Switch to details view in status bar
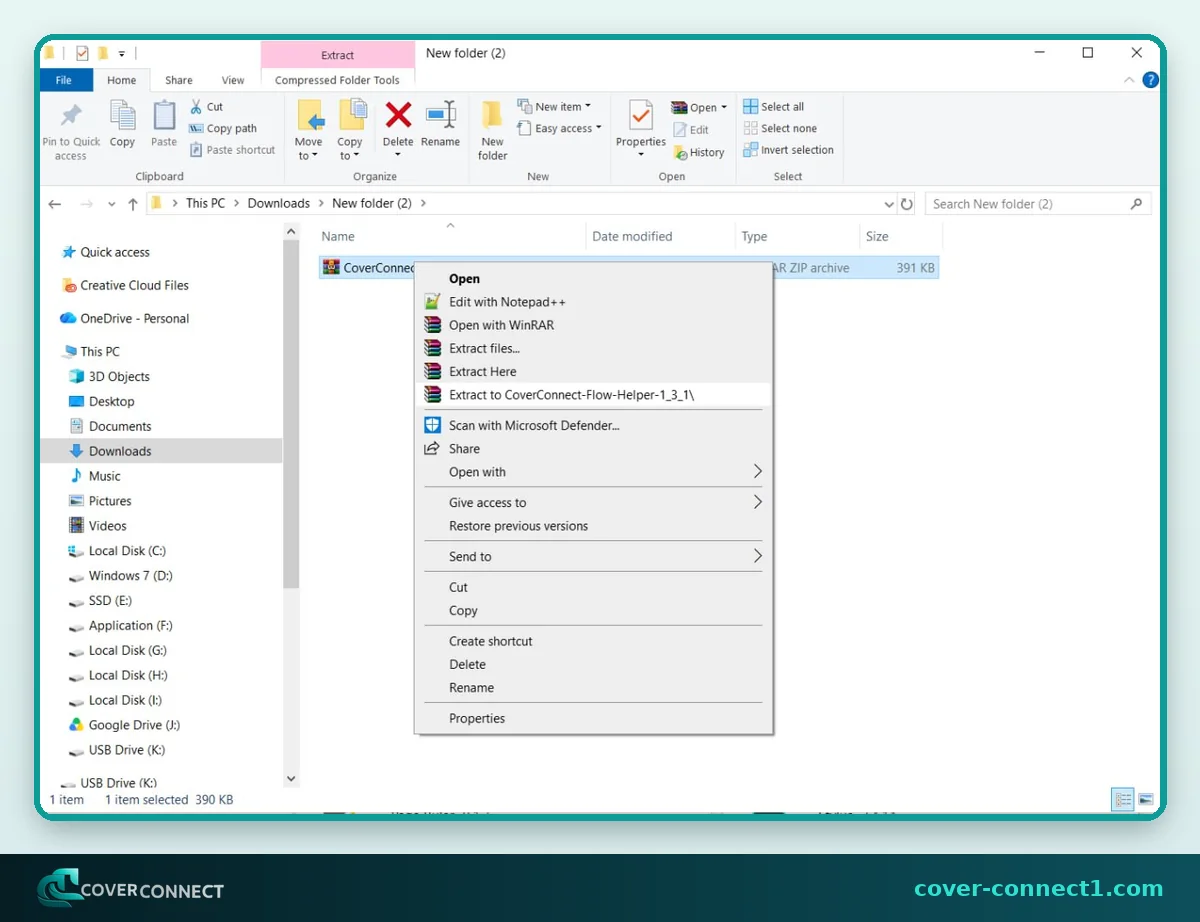Image resolution: width=1200 pixels, height=922 pixels. (1123, 800)
